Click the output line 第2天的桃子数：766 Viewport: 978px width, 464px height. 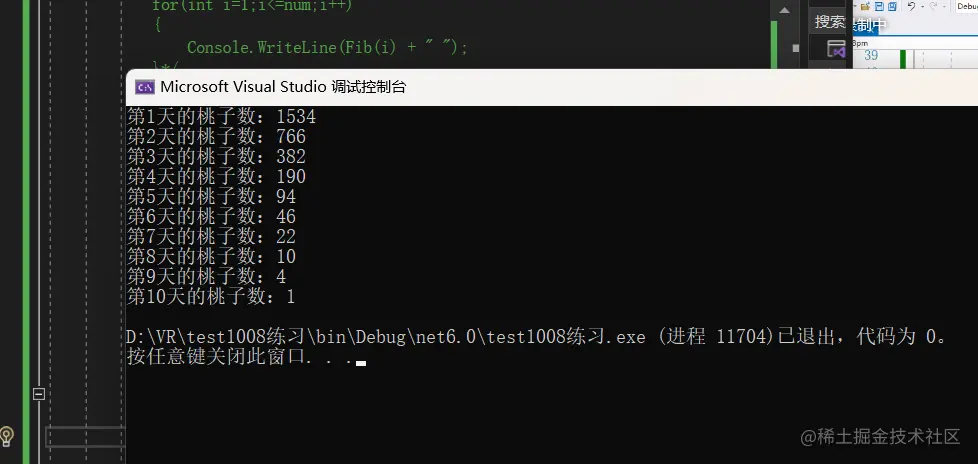(216, 137)
